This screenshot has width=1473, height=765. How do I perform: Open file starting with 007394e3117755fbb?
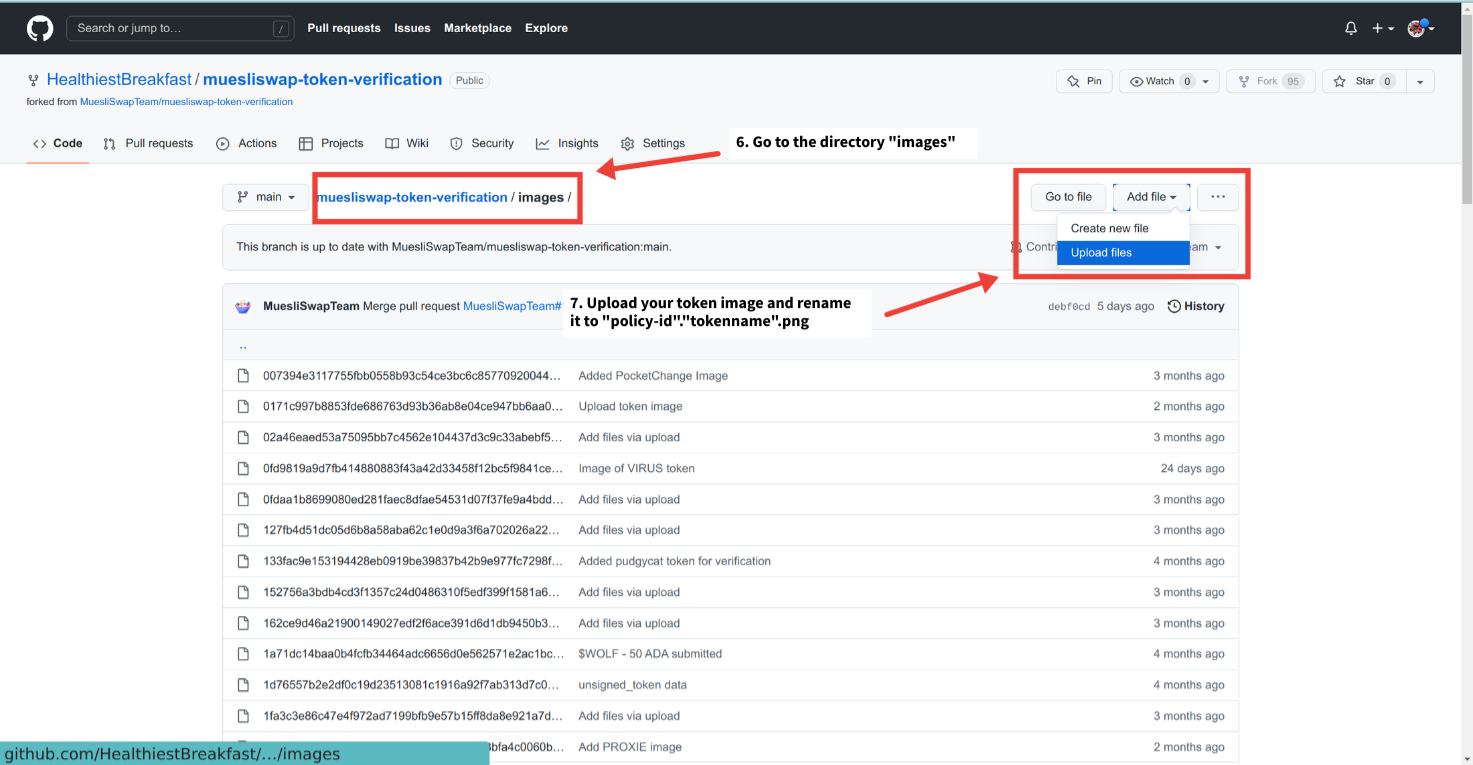coord(413,376)
